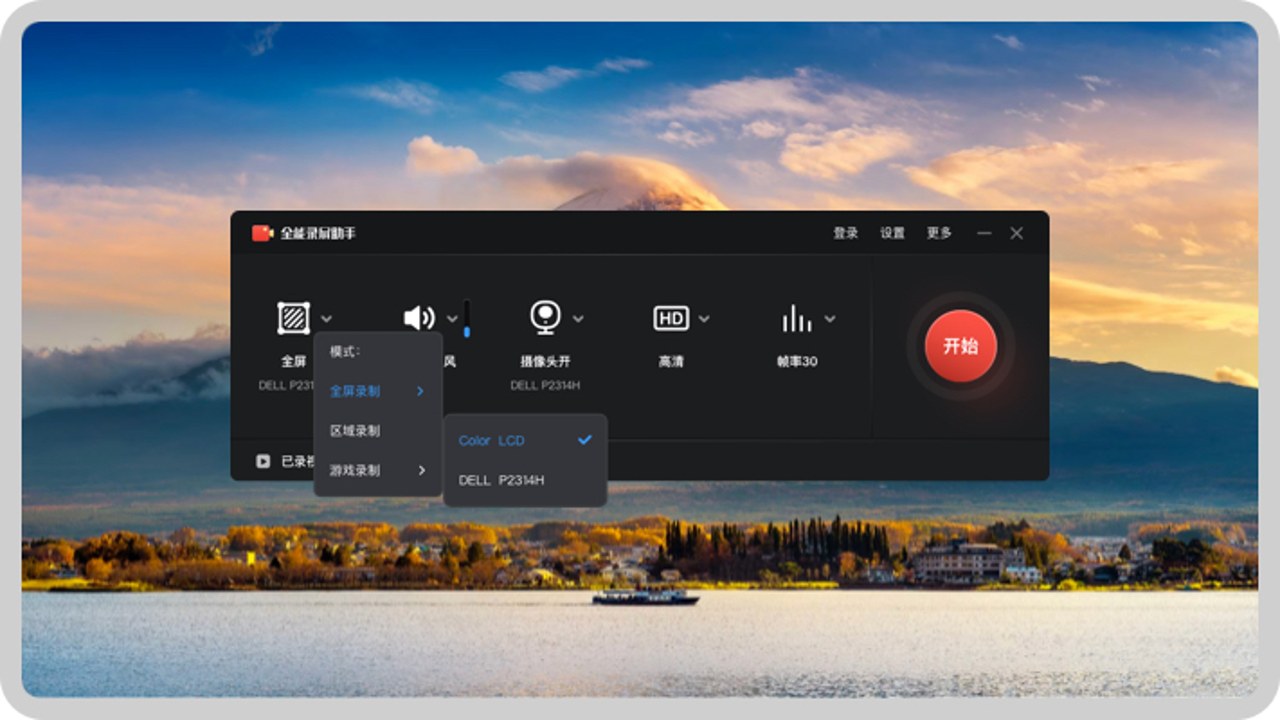The image size is (1280, 720).
Task: Click the full-screen capture mode icon
Action: point(294,318)
